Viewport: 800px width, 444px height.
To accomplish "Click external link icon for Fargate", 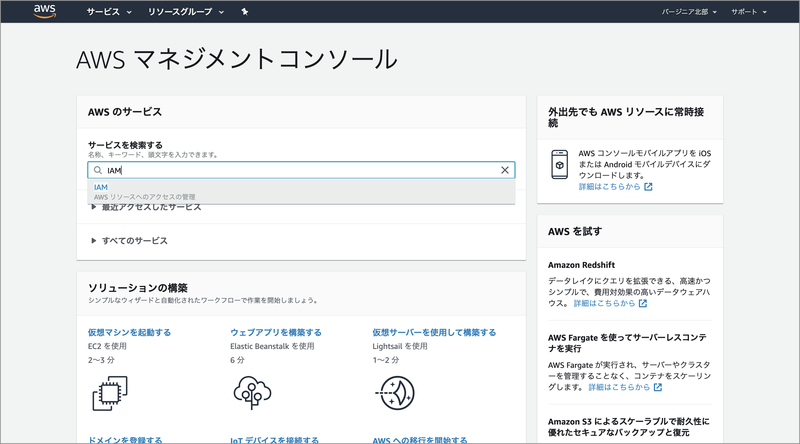I will click(658, 387).
